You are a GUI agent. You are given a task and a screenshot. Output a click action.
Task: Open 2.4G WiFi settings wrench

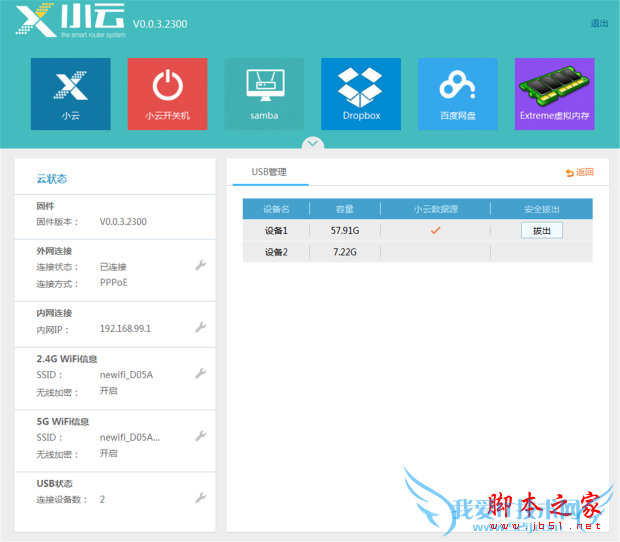[x=200, y=374]
